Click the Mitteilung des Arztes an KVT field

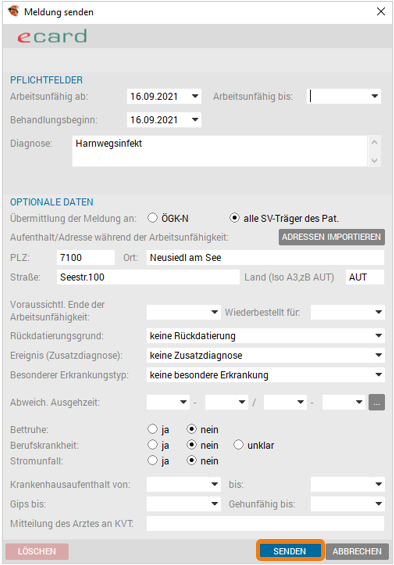[x=265, y=523]
